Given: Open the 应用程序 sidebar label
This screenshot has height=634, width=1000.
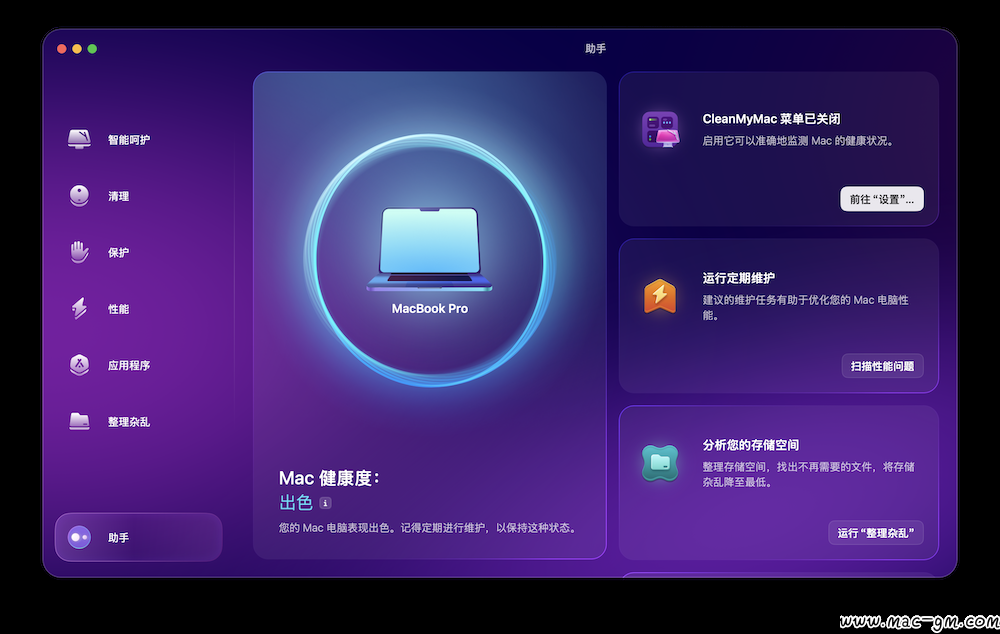Looking at the screenshot, I should coord(129,365).
